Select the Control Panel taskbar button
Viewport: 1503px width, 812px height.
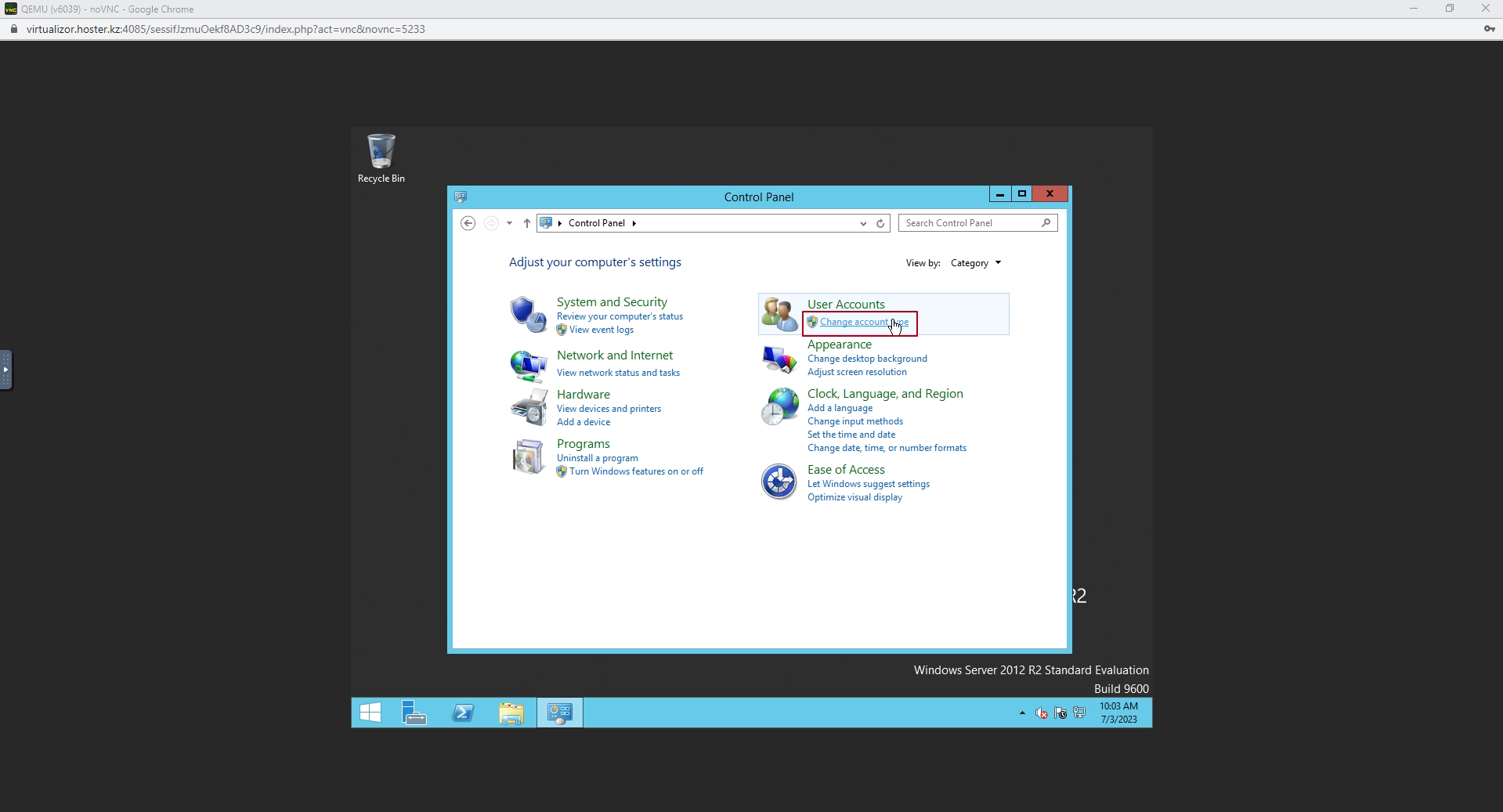560,713
